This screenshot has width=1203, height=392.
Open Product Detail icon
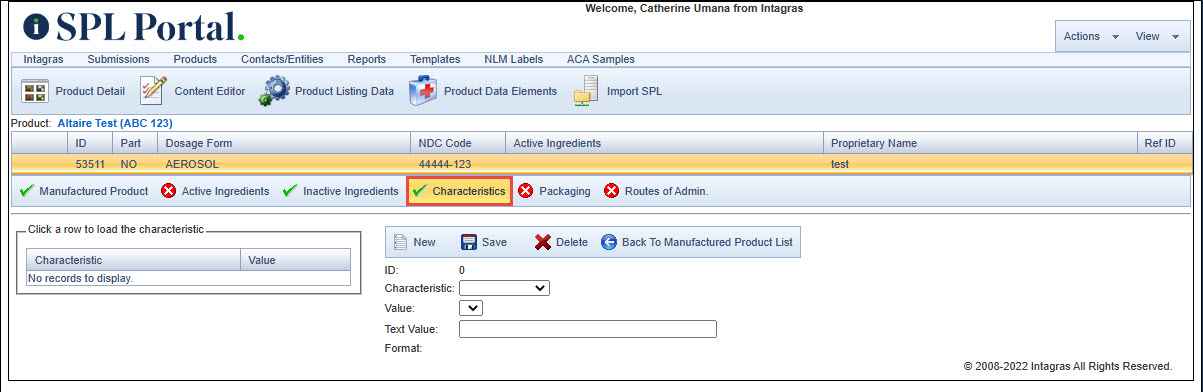[35, 91]
